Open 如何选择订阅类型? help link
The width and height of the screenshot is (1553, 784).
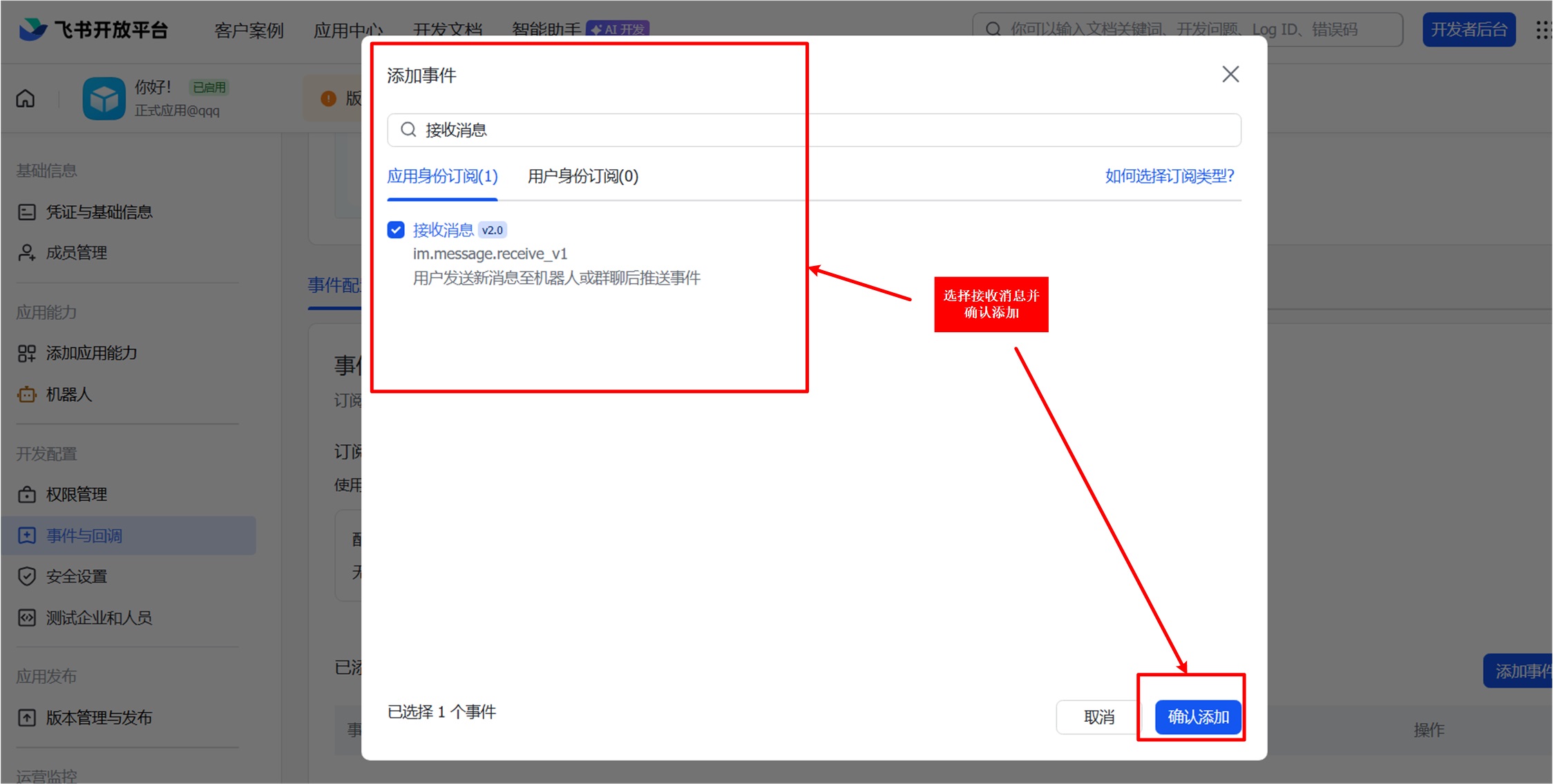1169,177
